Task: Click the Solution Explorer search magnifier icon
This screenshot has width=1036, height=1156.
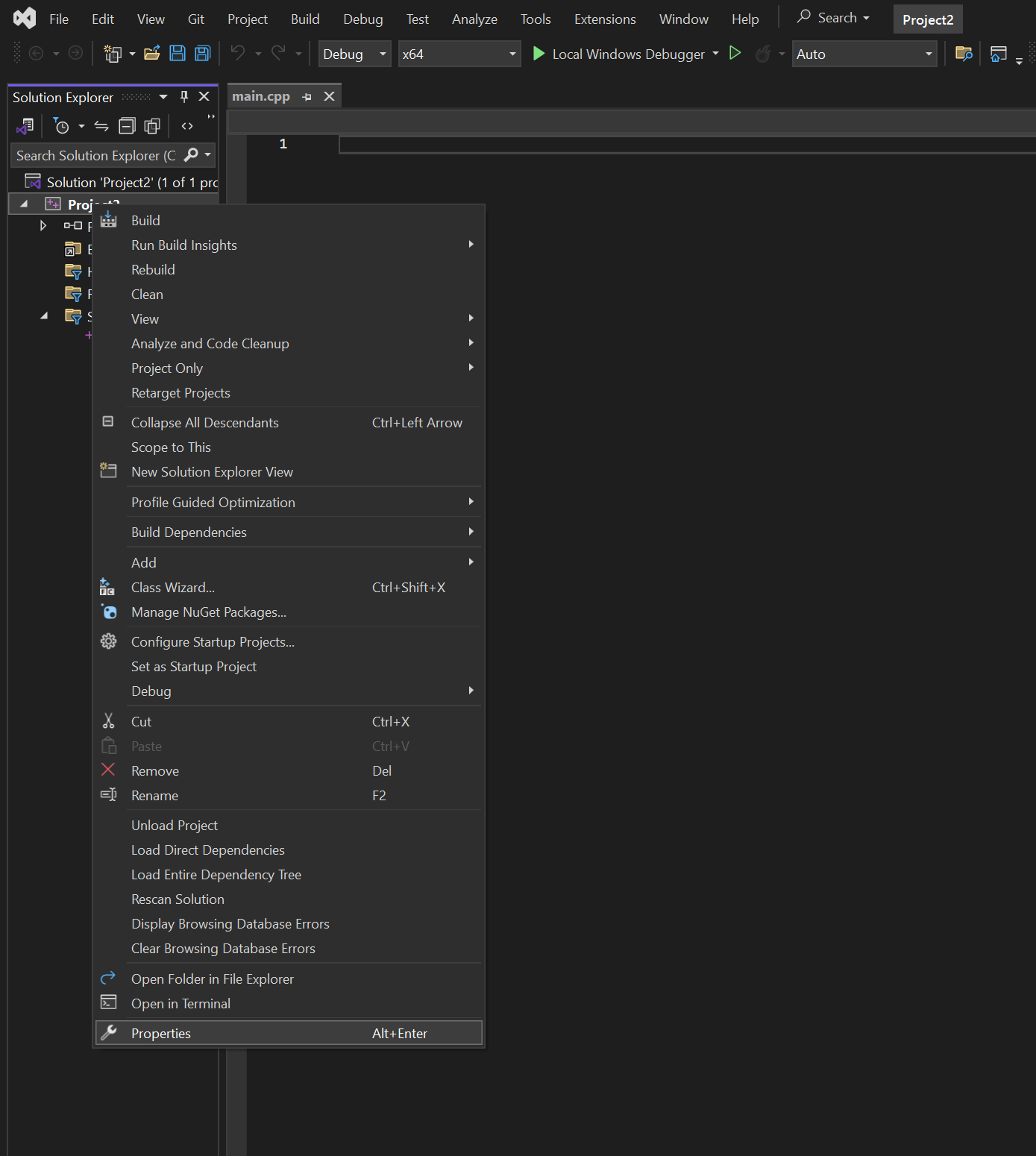Action: coord(191,154)
